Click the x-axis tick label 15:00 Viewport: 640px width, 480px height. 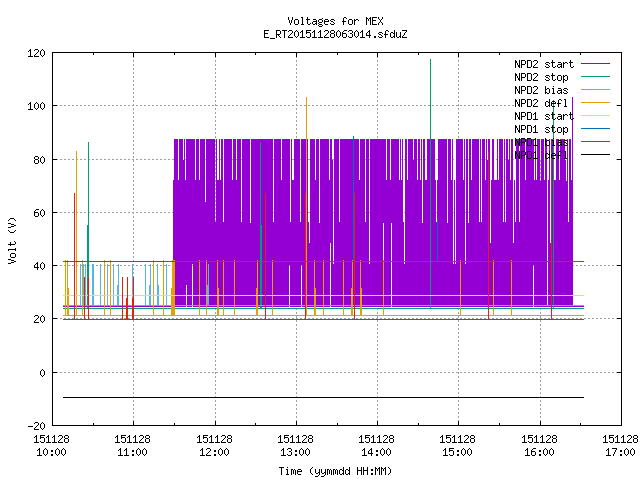[458, 452]
